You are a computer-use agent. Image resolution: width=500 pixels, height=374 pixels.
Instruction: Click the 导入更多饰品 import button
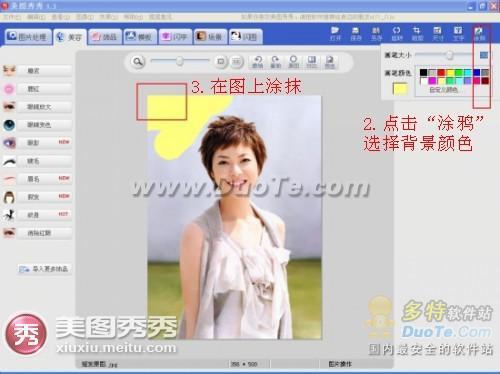pyautogui.click(x=44, y=269)
